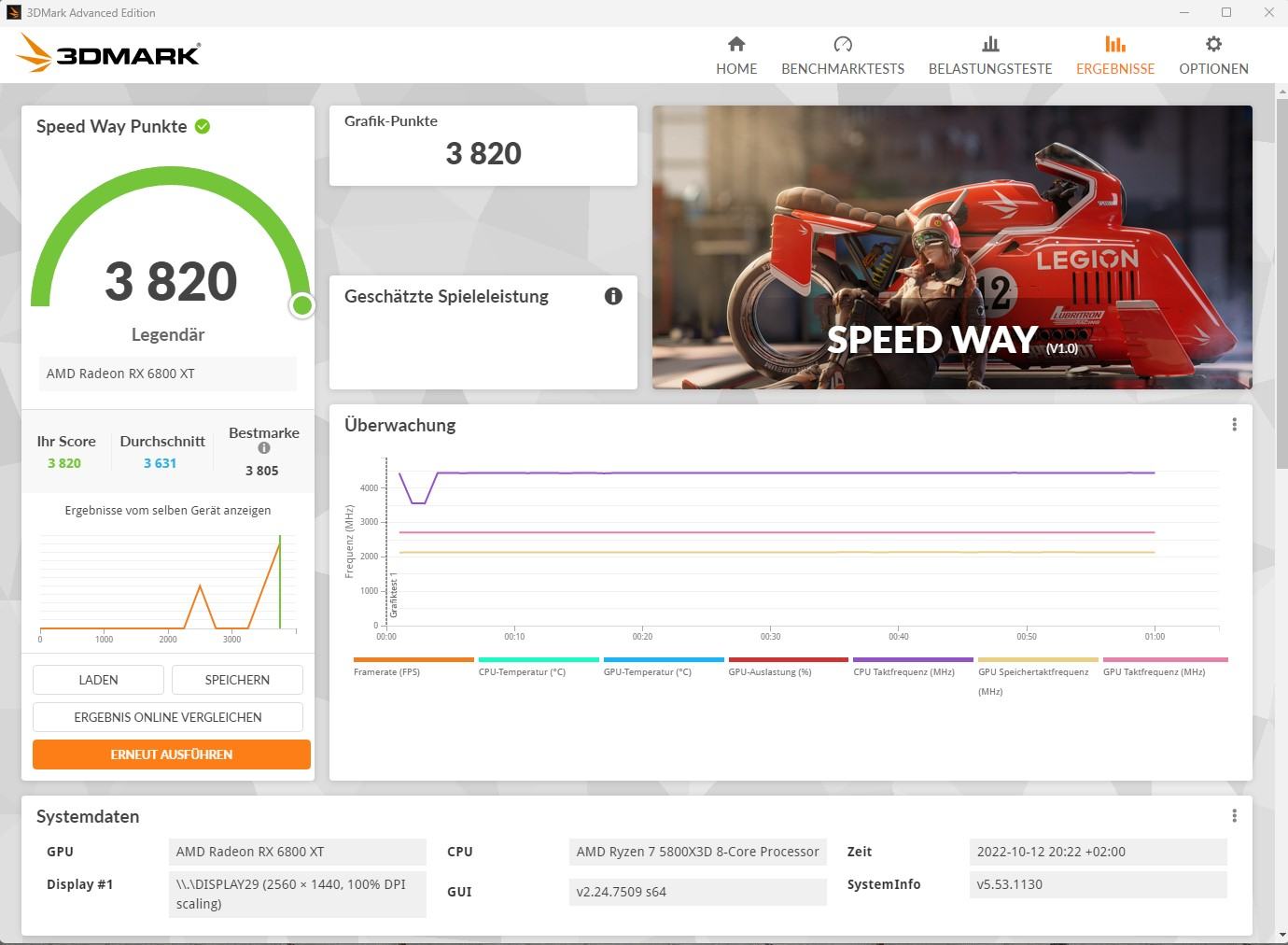Click the Legendär rating label
This screenshot has width=1288, height=945.
pyautogui.click(x=168, y=334)
